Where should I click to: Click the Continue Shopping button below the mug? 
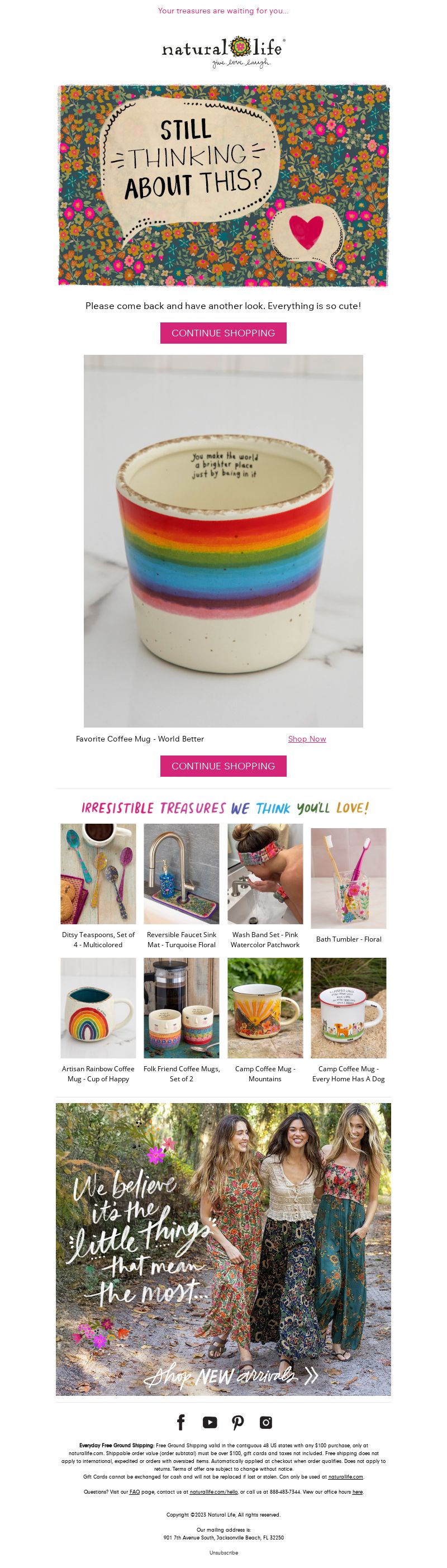[223, 766]
